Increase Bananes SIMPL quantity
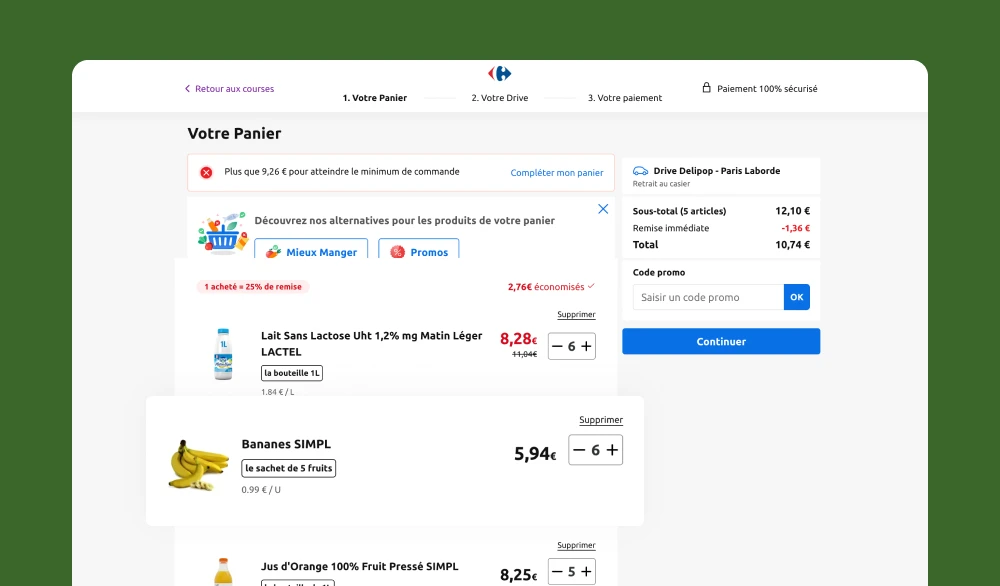Viewport: 1000px width, 586px height. coord(612,450)
